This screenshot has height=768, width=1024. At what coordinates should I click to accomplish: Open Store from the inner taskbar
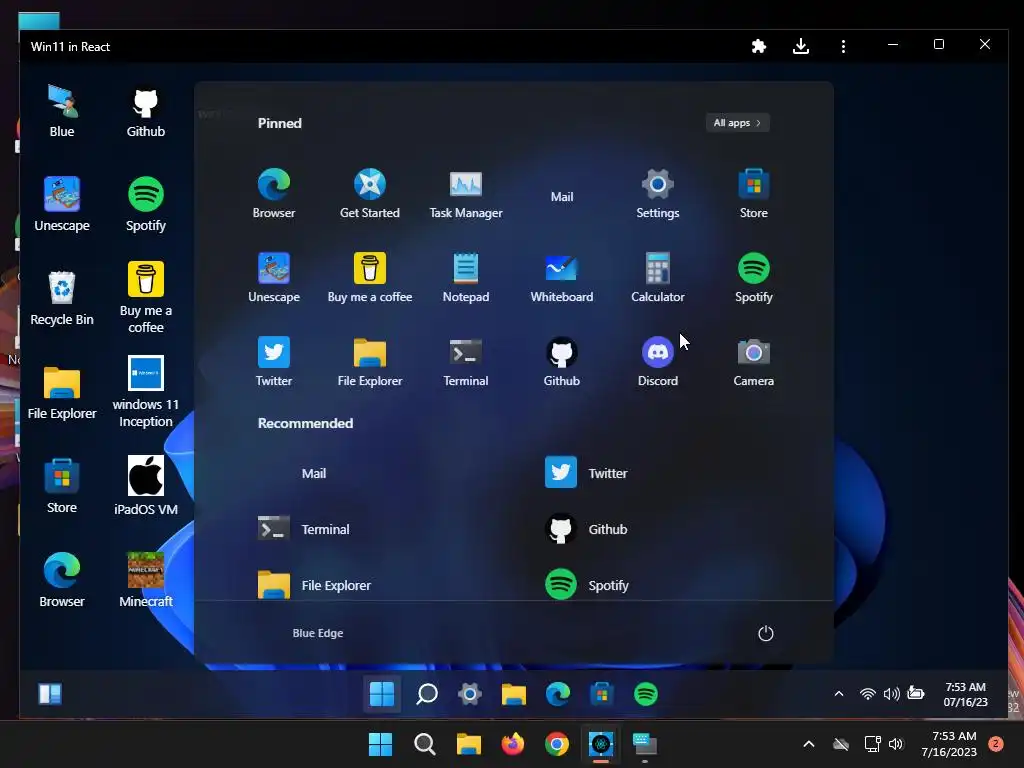coord(601,694)
